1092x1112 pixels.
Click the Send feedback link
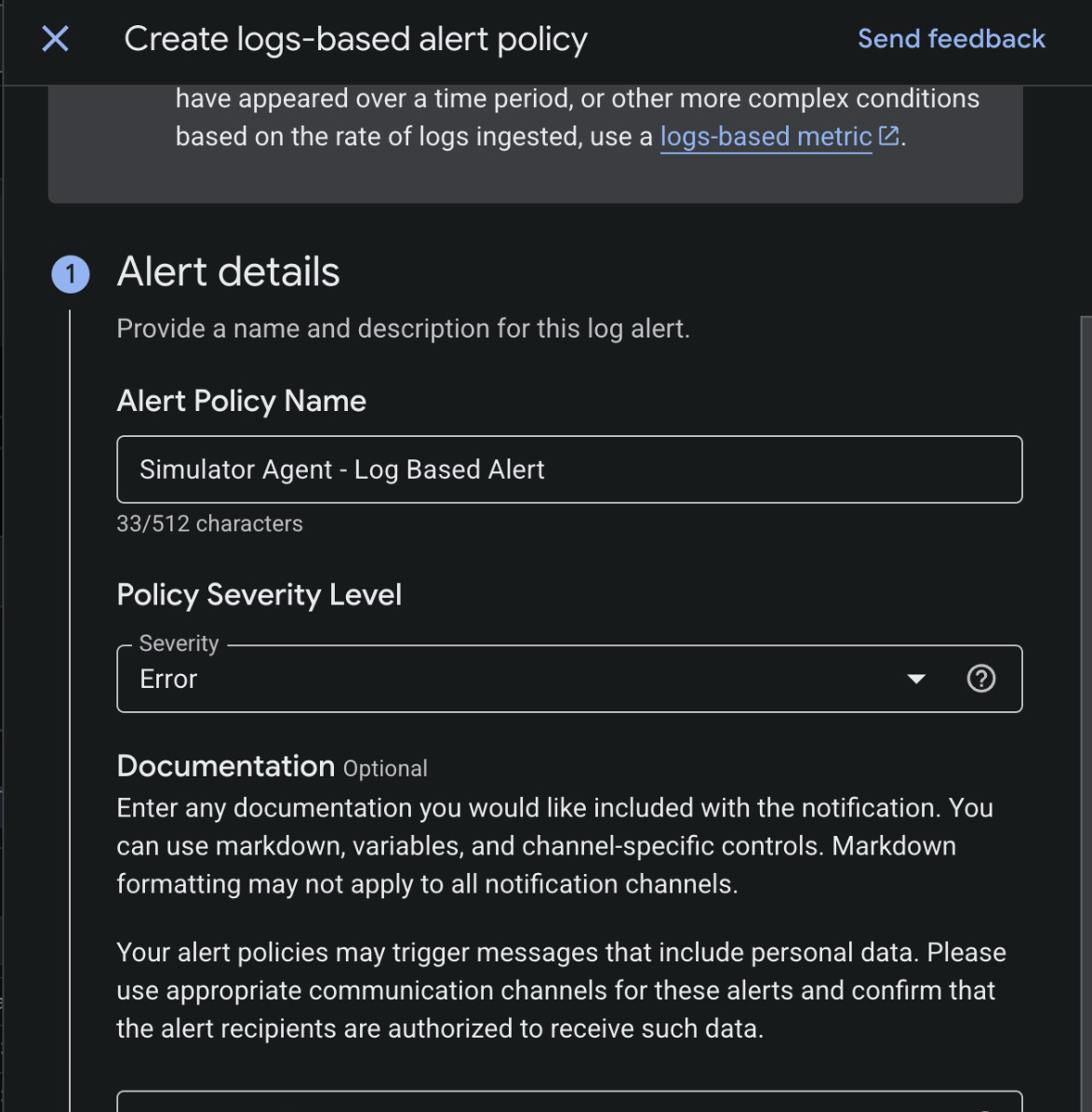951,39
